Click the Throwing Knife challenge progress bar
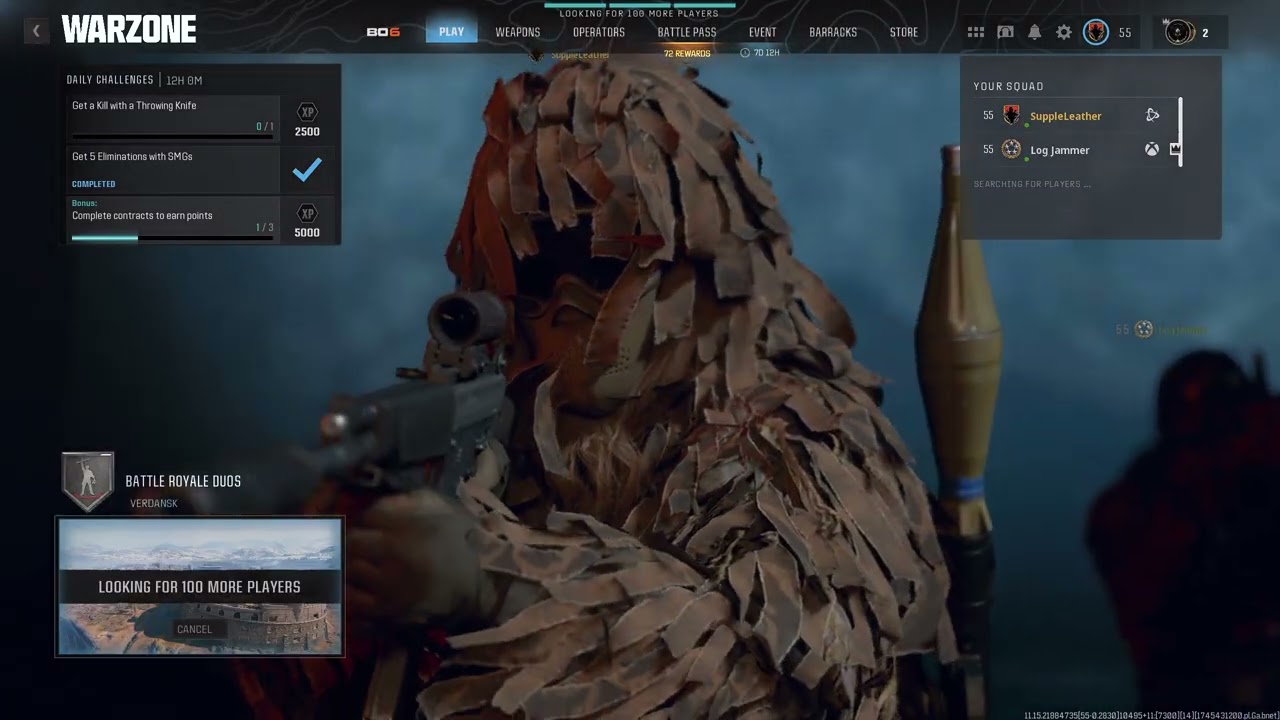Image resolution: width=1280 pixels, height=720 pixels. (x=173, y=137)
